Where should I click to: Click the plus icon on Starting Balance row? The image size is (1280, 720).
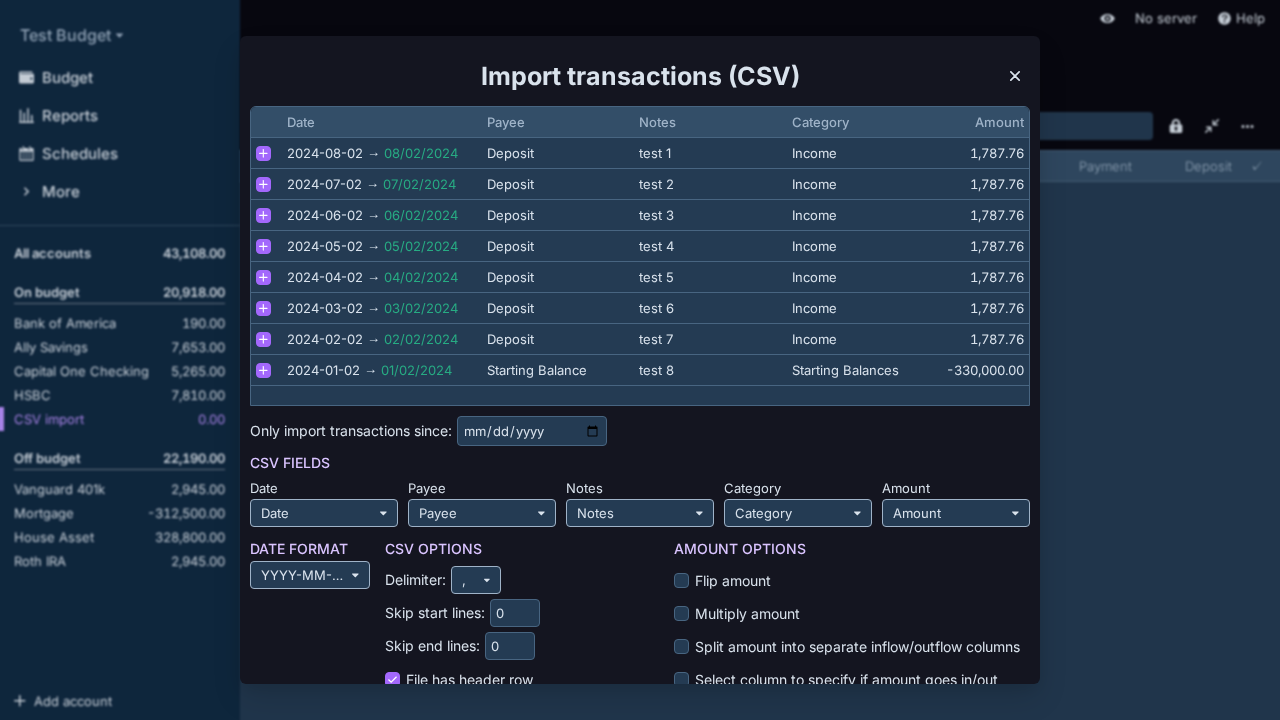point(263,371)
